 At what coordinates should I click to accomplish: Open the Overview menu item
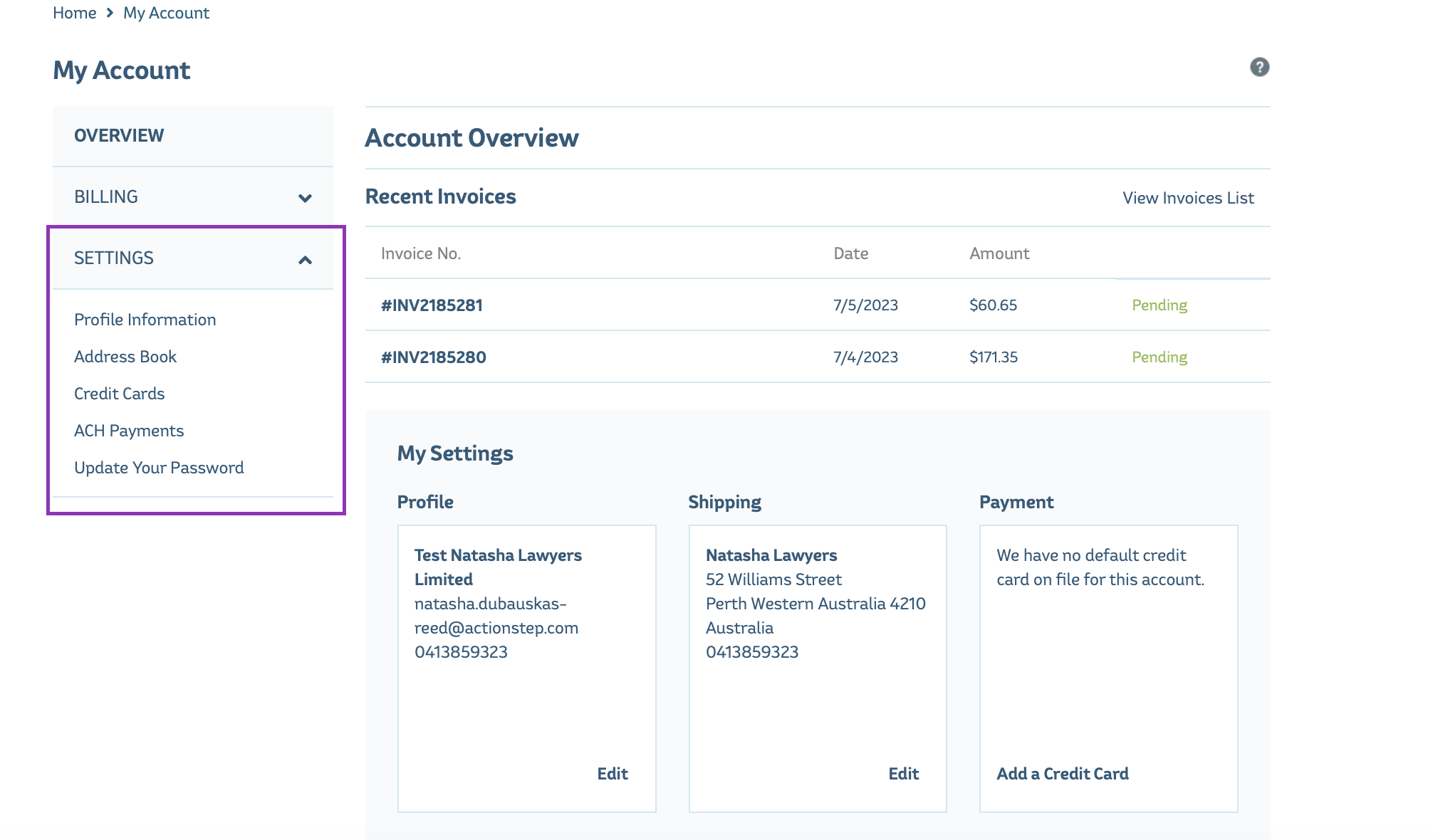coord(119,135)
